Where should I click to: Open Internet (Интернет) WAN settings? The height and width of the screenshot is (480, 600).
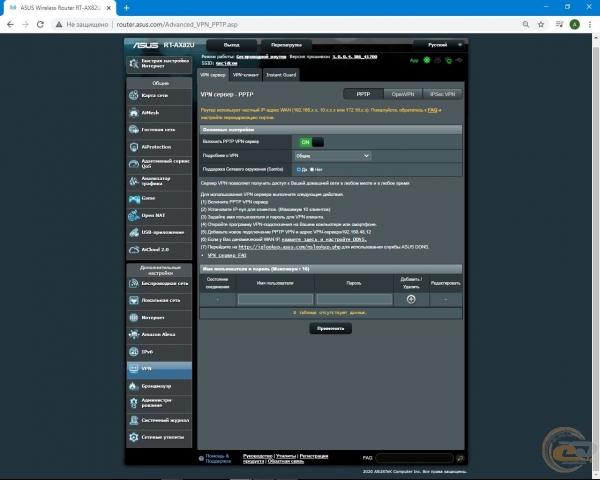159,318
